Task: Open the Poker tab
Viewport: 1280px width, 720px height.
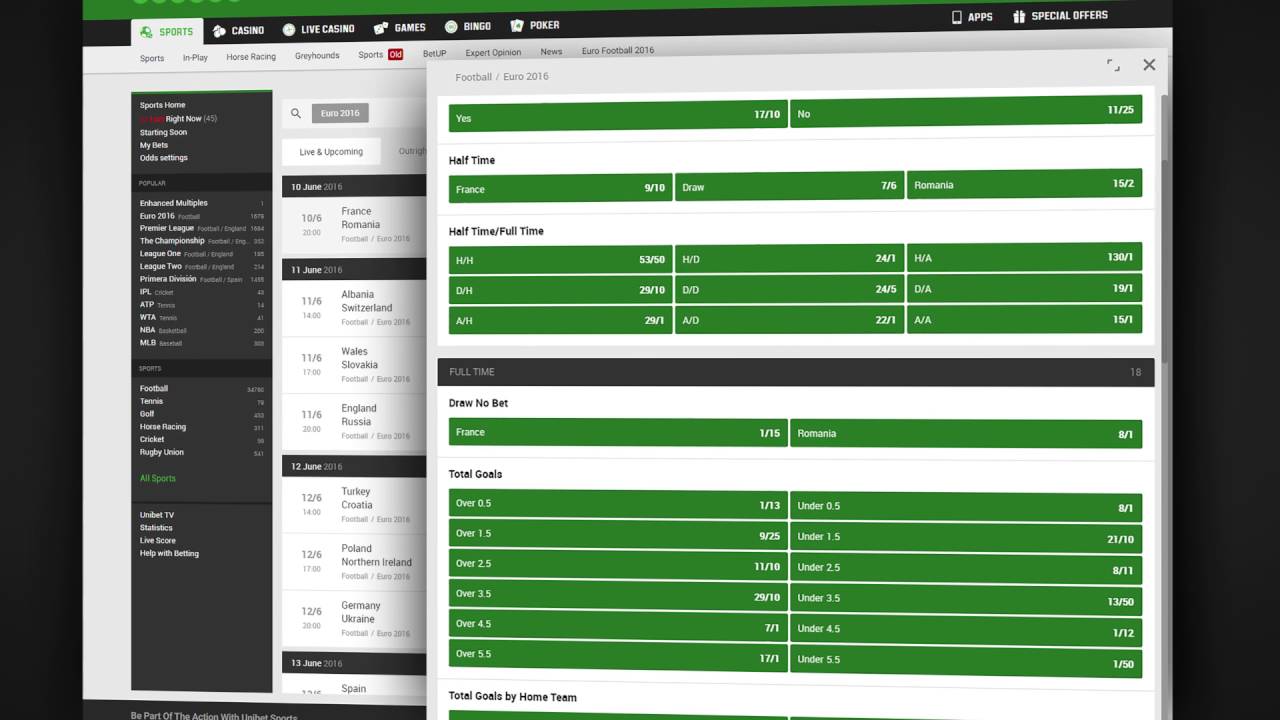Action: point(535,25)
